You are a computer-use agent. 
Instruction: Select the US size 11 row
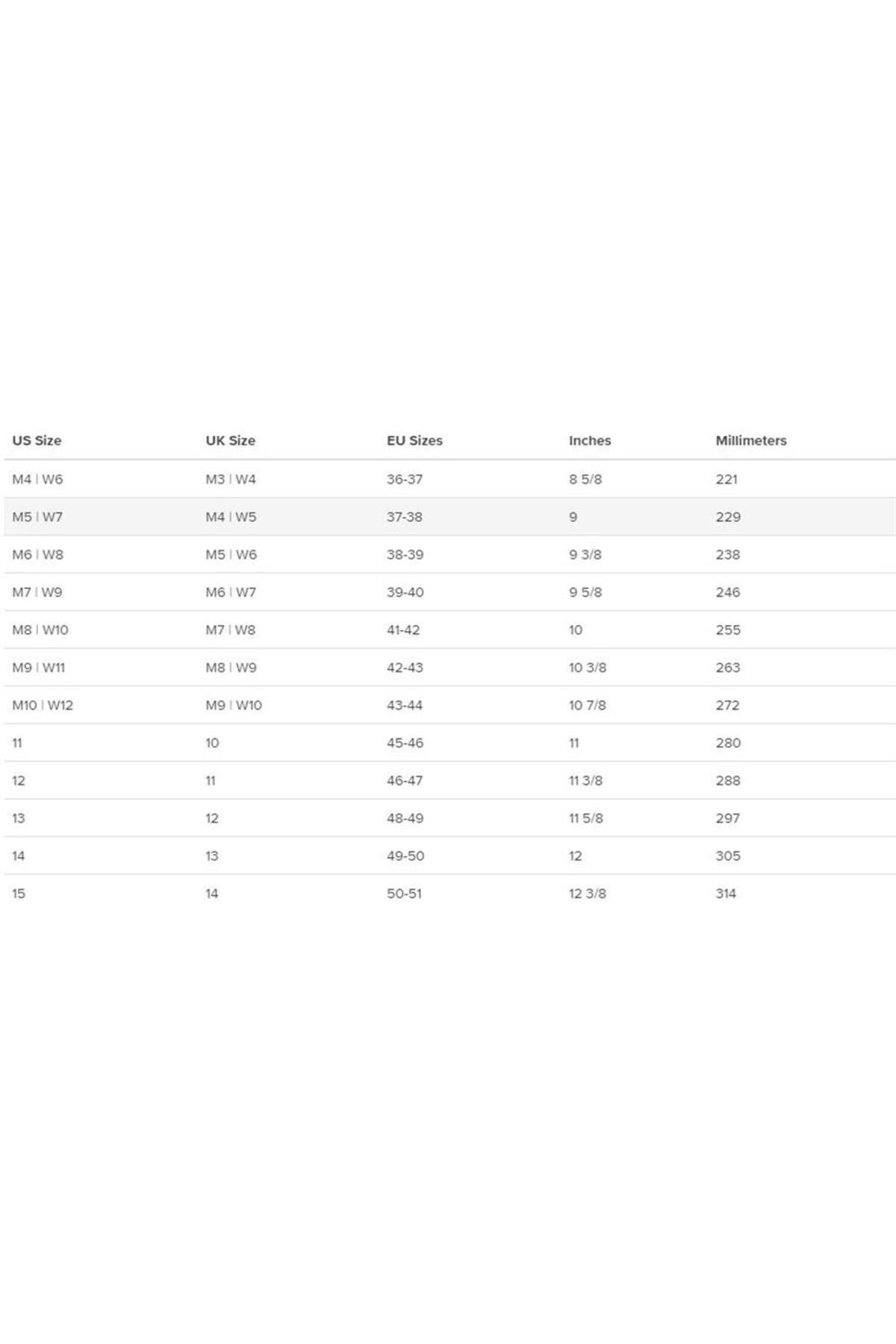(449, 743)
